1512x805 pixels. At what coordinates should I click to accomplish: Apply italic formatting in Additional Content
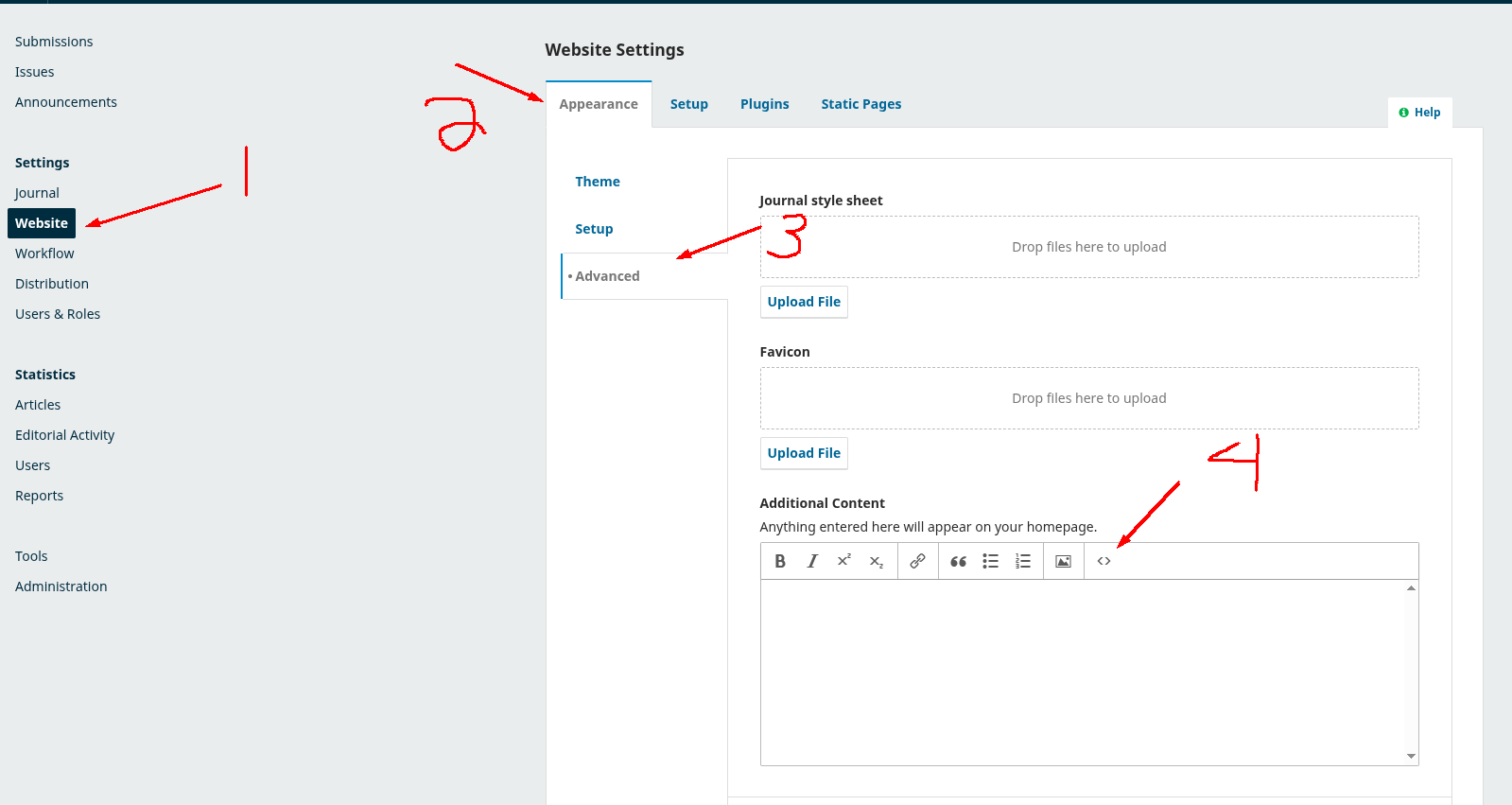tap(812, 561)
